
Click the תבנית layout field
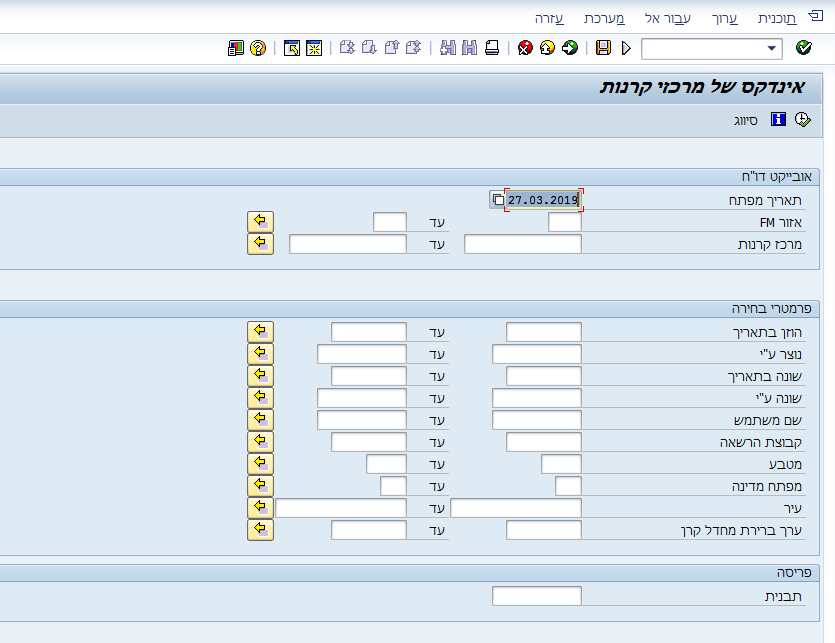(x=537, y=596)
